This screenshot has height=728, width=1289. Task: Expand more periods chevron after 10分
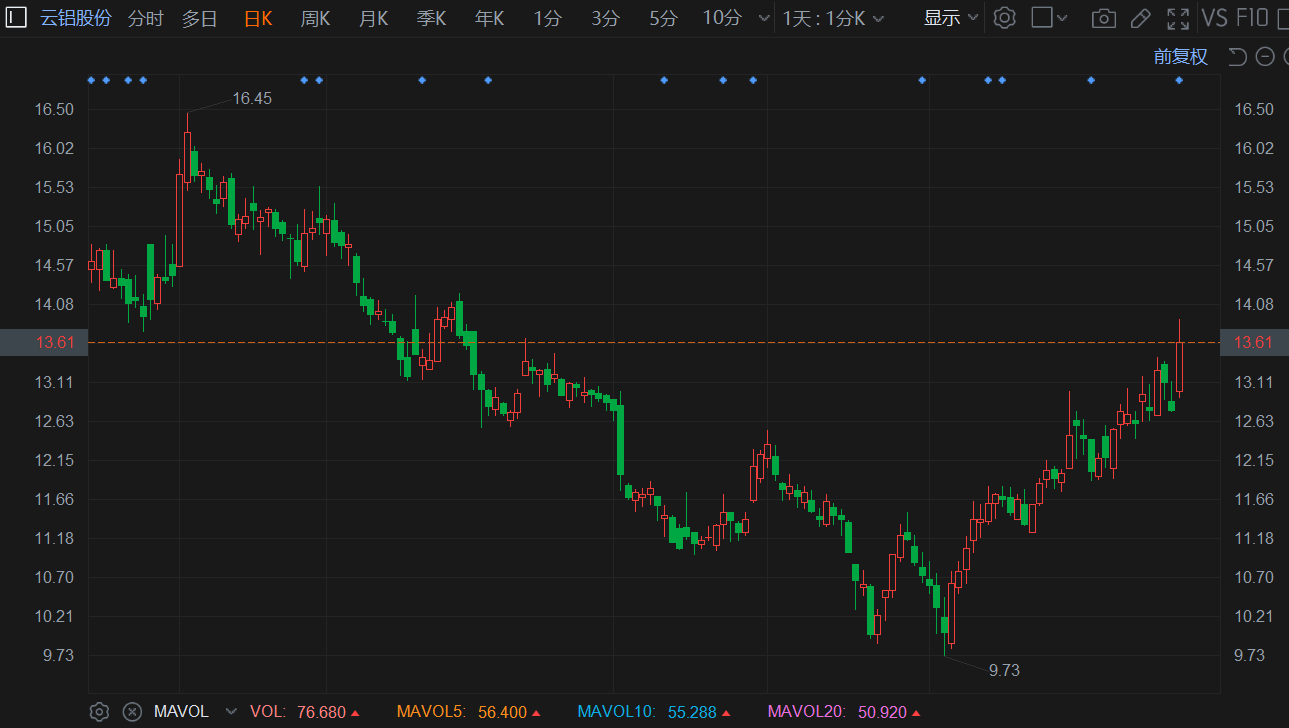(765, 19)
